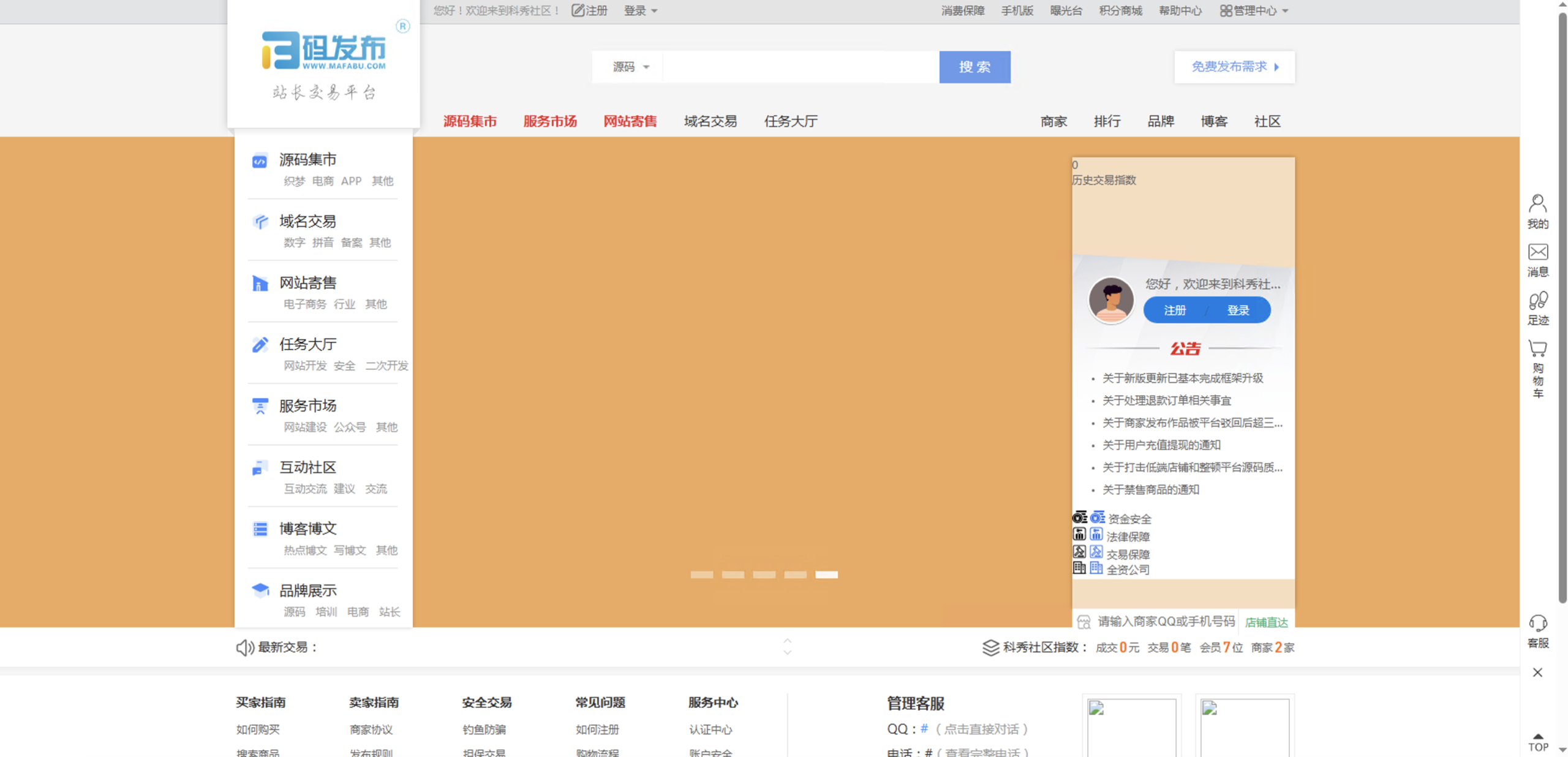This screenshot has height=757, width=1568.
Task: Click the 源码集市 code icon in category menu
Action: pyautogui.click(x=260, y=161)
